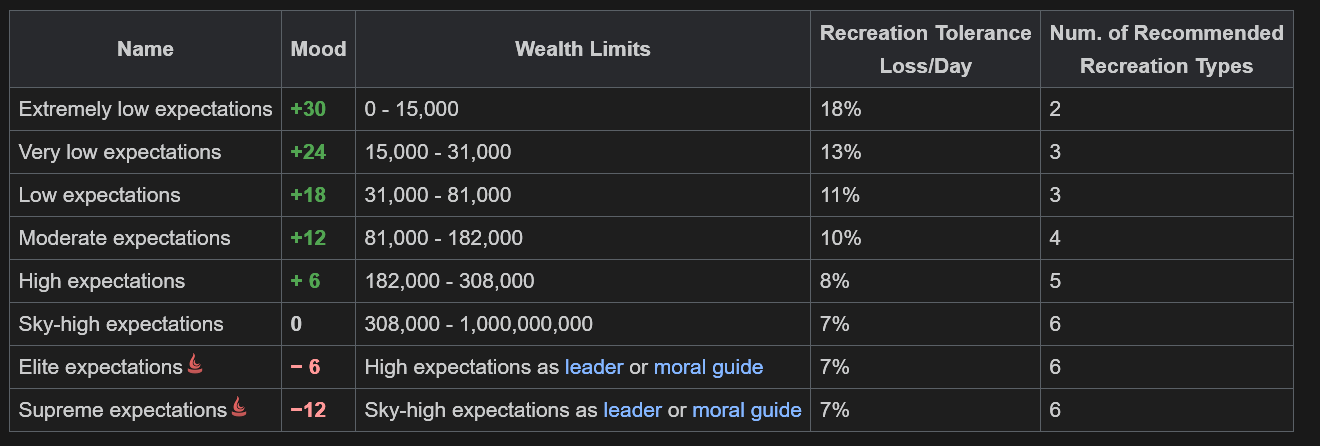
Task: Open the leader link in Elite expectations row
Action: (594, 367)
